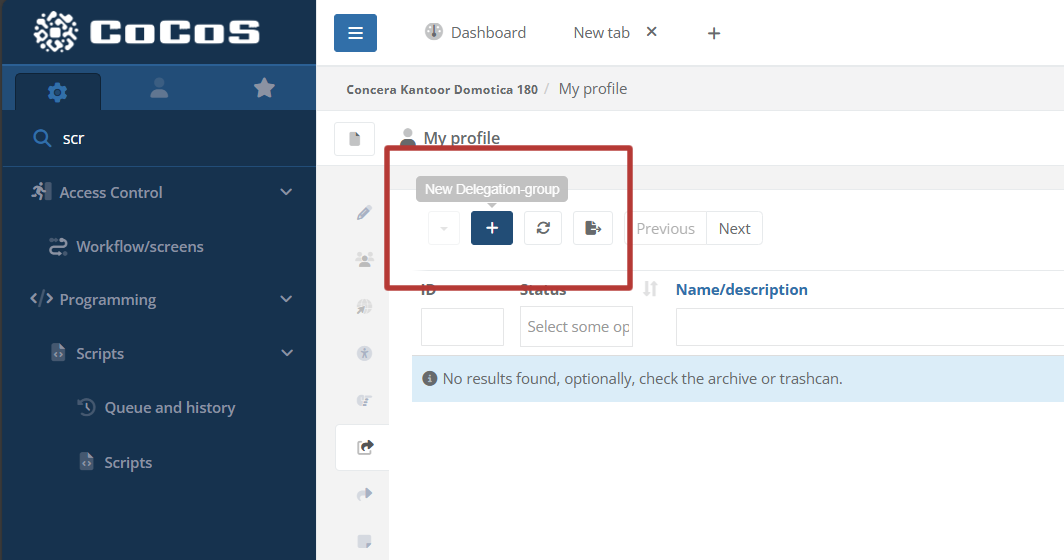Click the document icon beside My profile
1064x560 pixels.
(x=354, y=139)
